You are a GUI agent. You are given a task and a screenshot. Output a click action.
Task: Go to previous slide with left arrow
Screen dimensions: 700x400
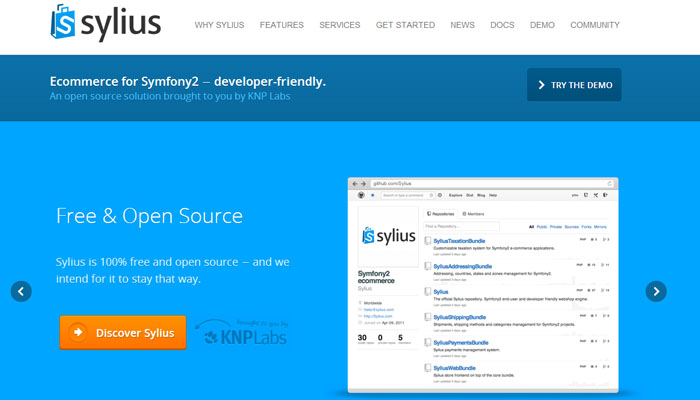tap(22, 291)
